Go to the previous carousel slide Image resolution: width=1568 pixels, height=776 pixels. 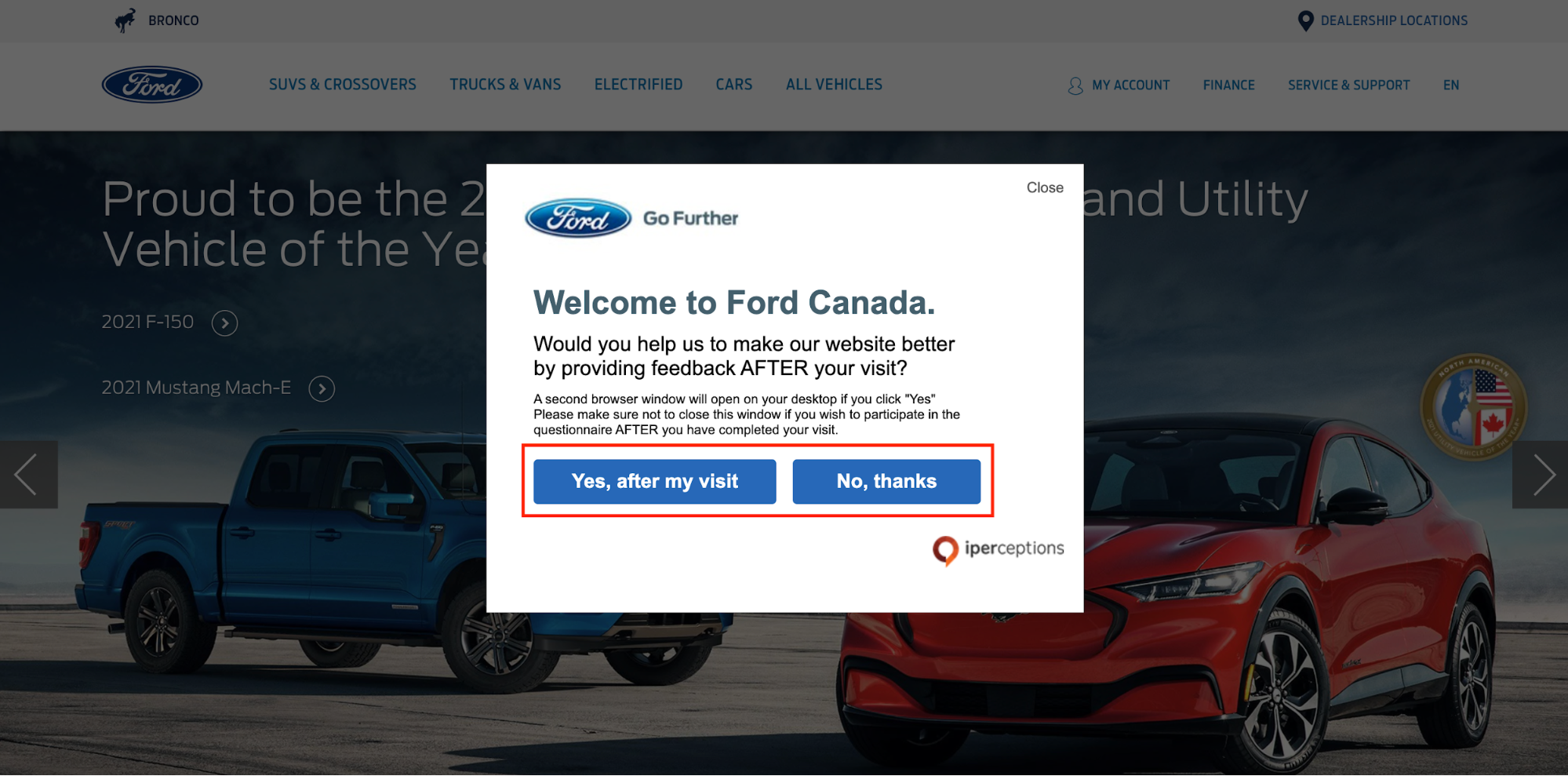(x=27, y=474)
